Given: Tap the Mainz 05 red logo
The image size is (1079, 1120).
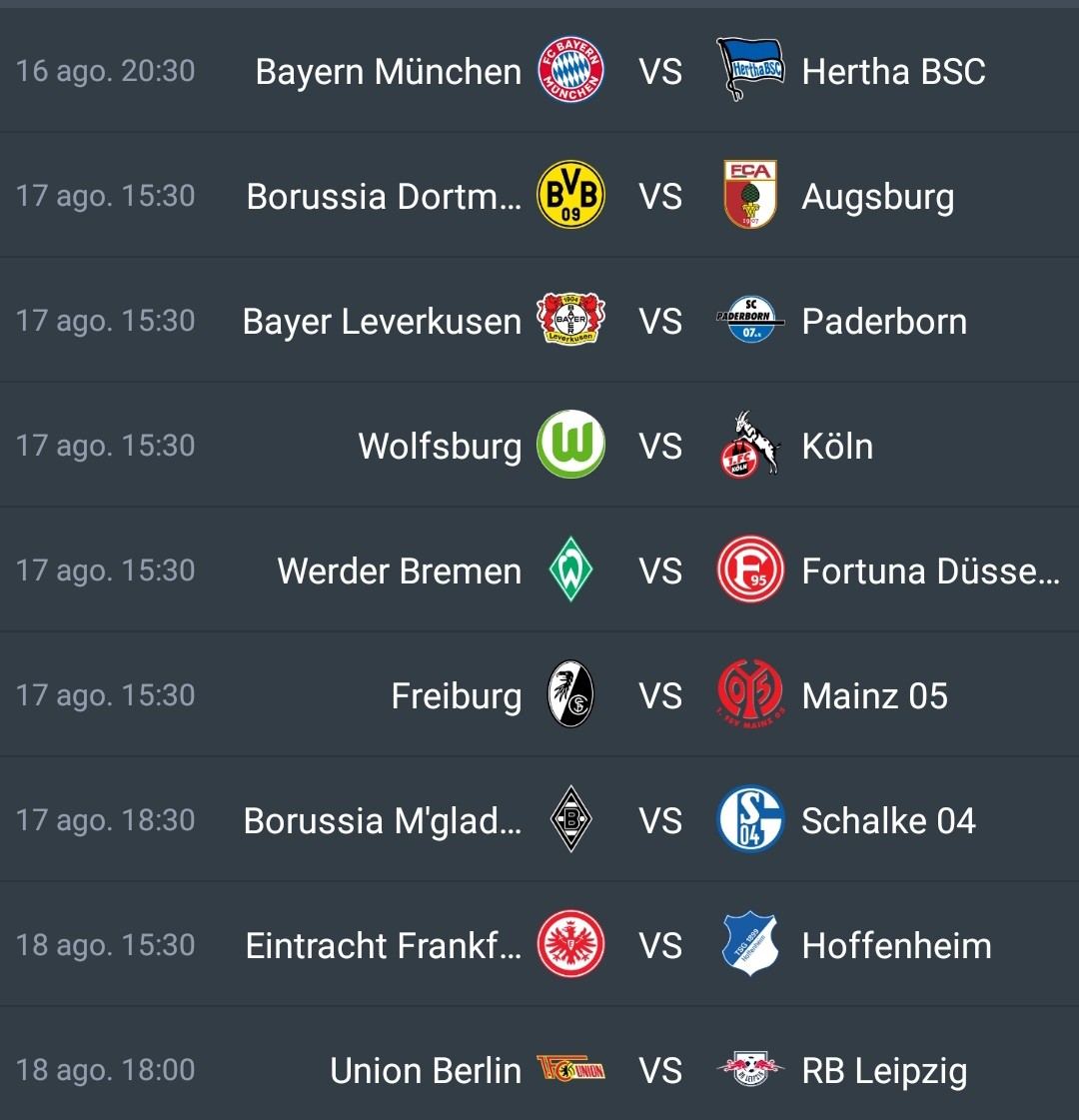Looking at the screenshot, I should (749, 694).
